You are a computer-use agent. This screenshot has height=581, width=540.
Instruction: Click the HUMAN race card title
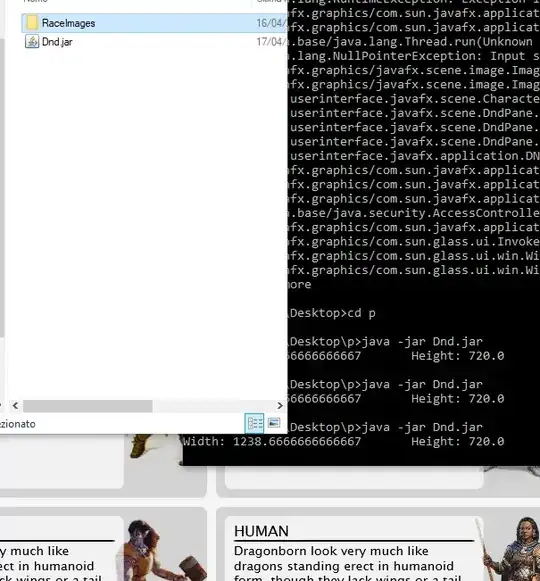(261, 531)
